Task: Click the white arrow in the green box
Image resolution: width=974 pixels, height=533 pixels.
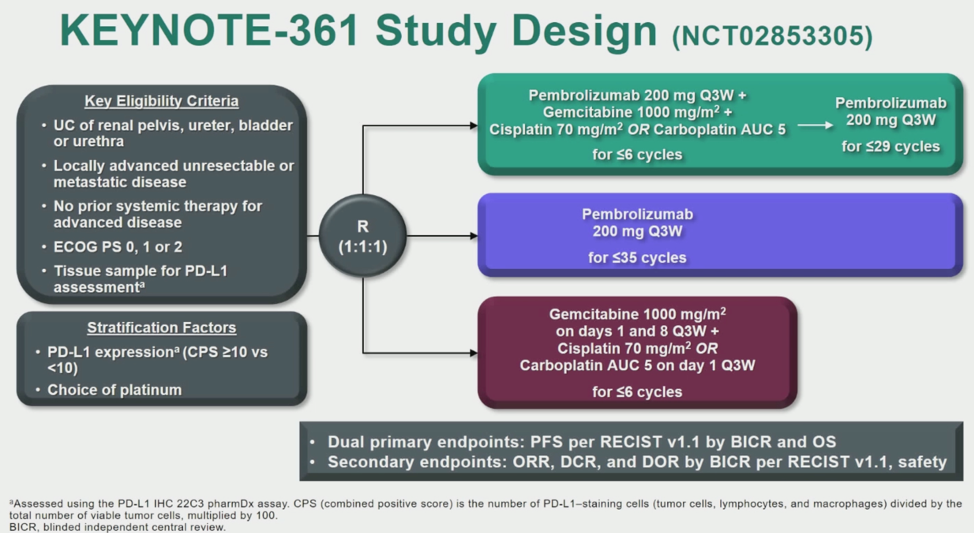Action: pyautogui.click(x=815, y=125)
